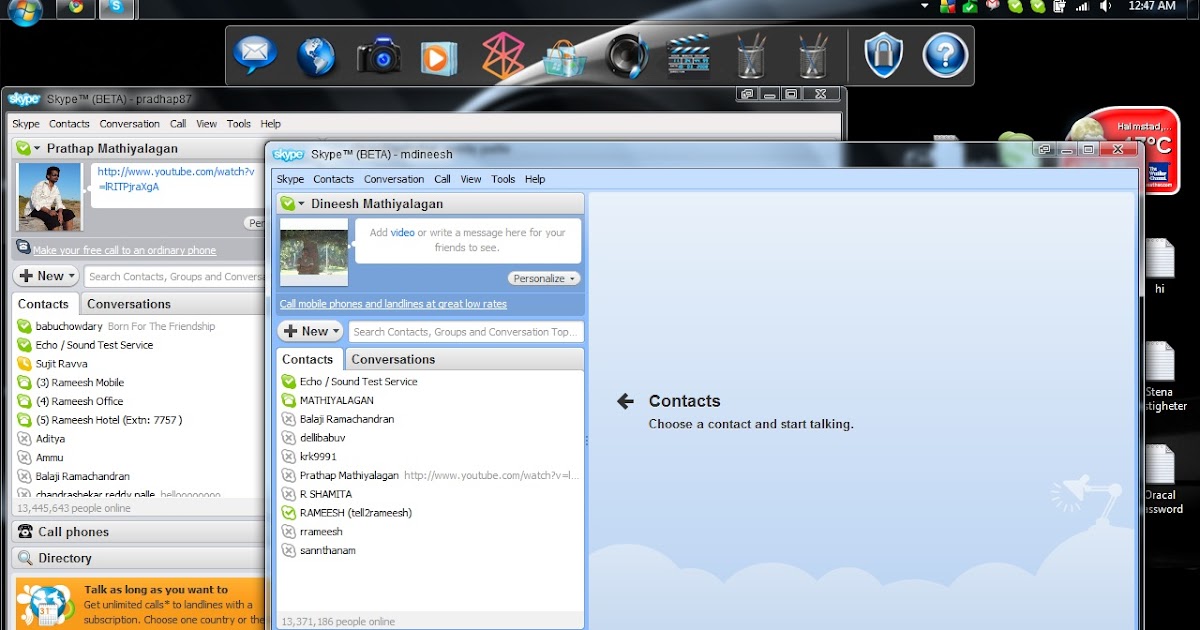
Task: Open the volume control in the system tray
Action: pos(1105,6)
